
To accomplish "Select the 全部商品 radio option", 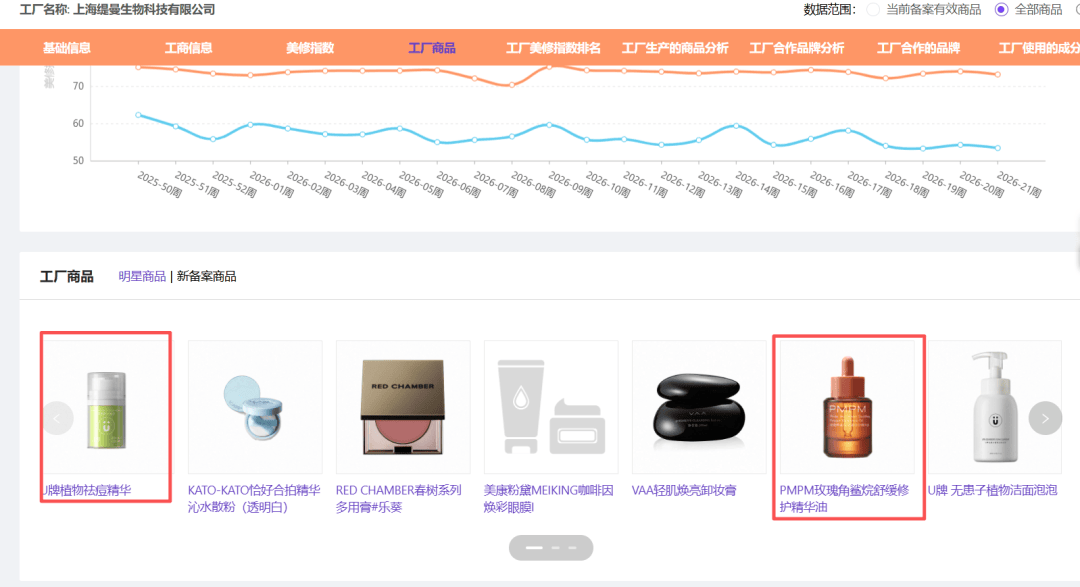I will tap(1028, 10).
